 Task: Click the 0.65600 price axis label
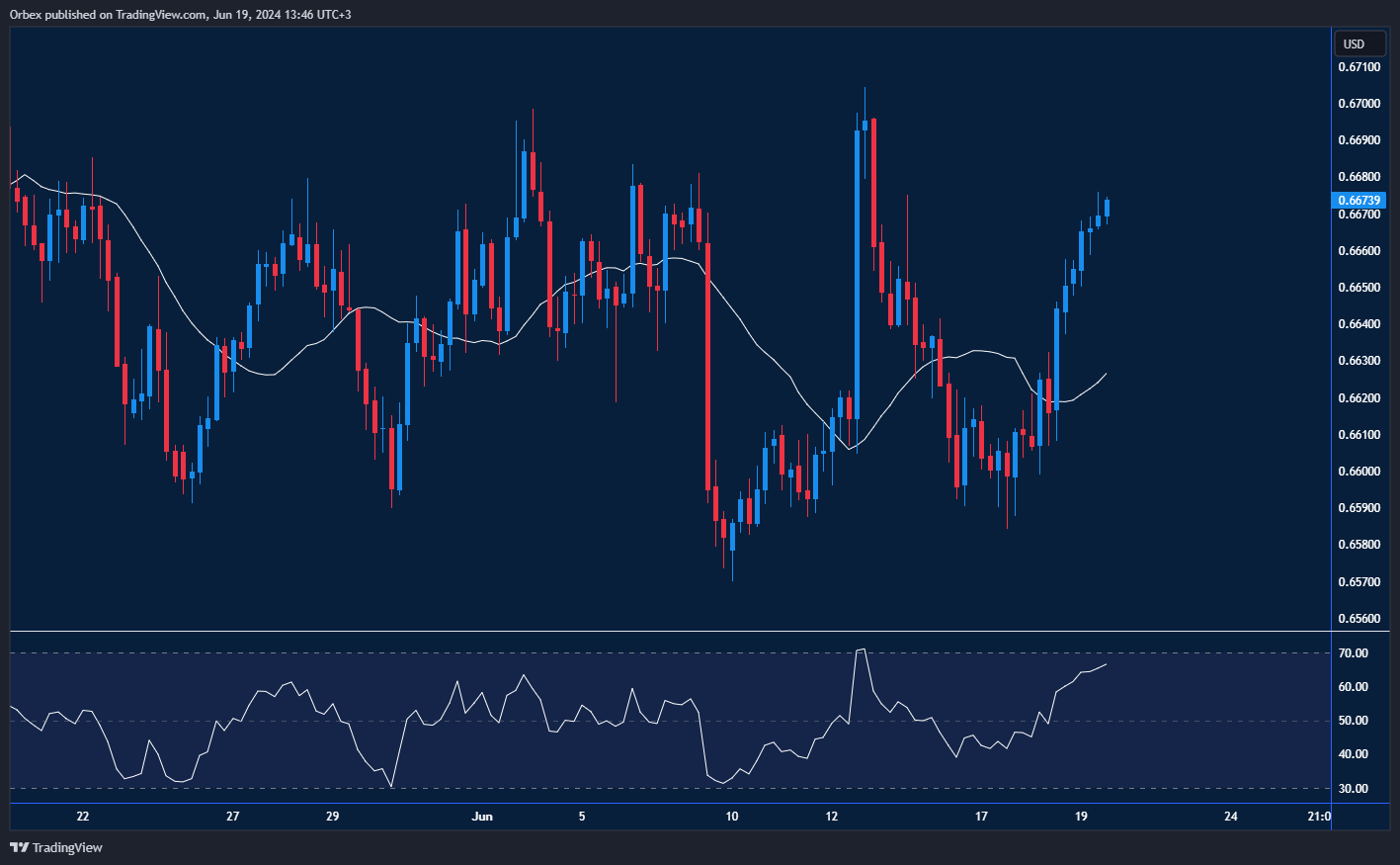pos(1359,619)
